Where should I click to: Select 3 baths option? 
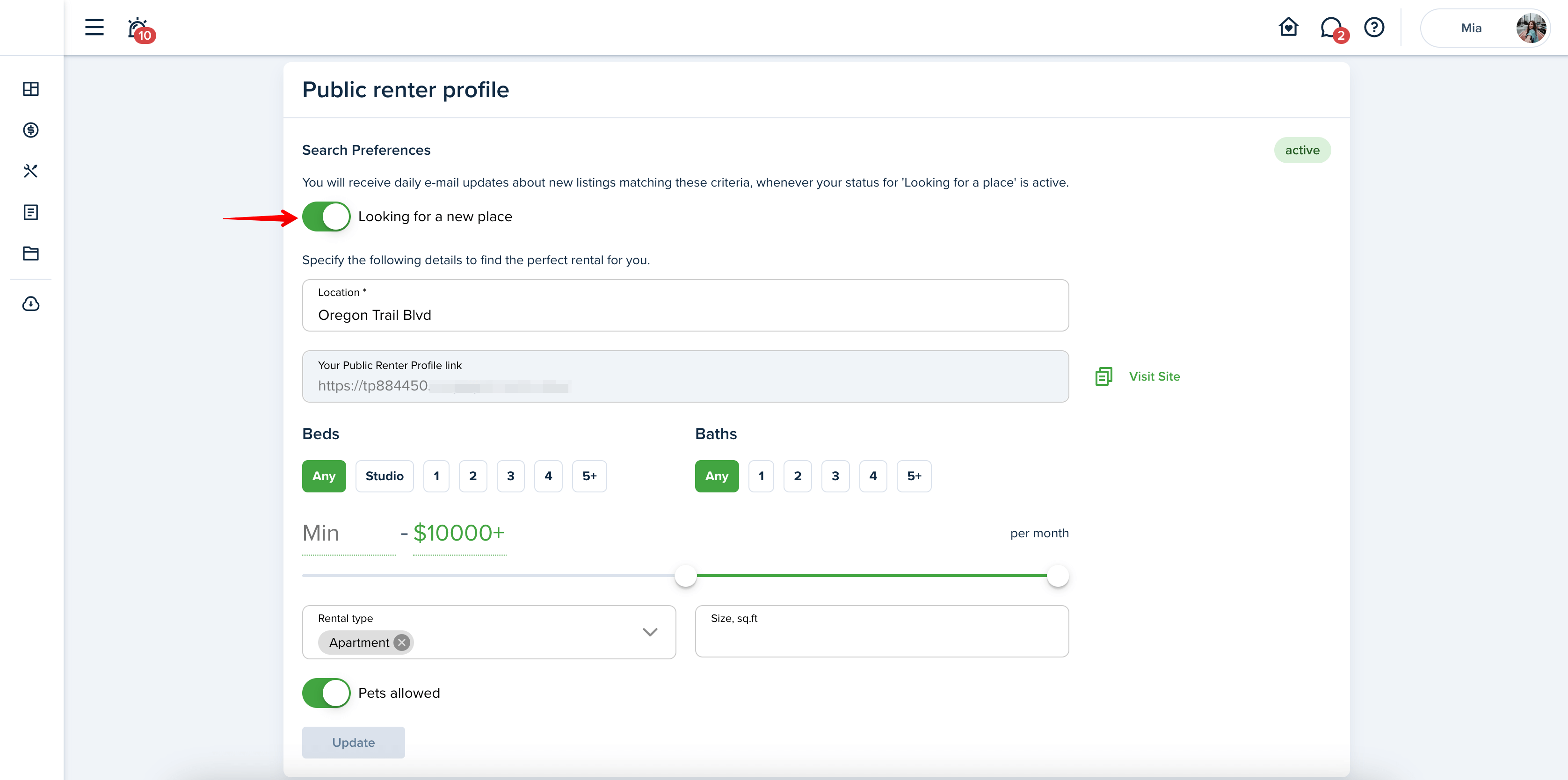click(x=835, y=477)
